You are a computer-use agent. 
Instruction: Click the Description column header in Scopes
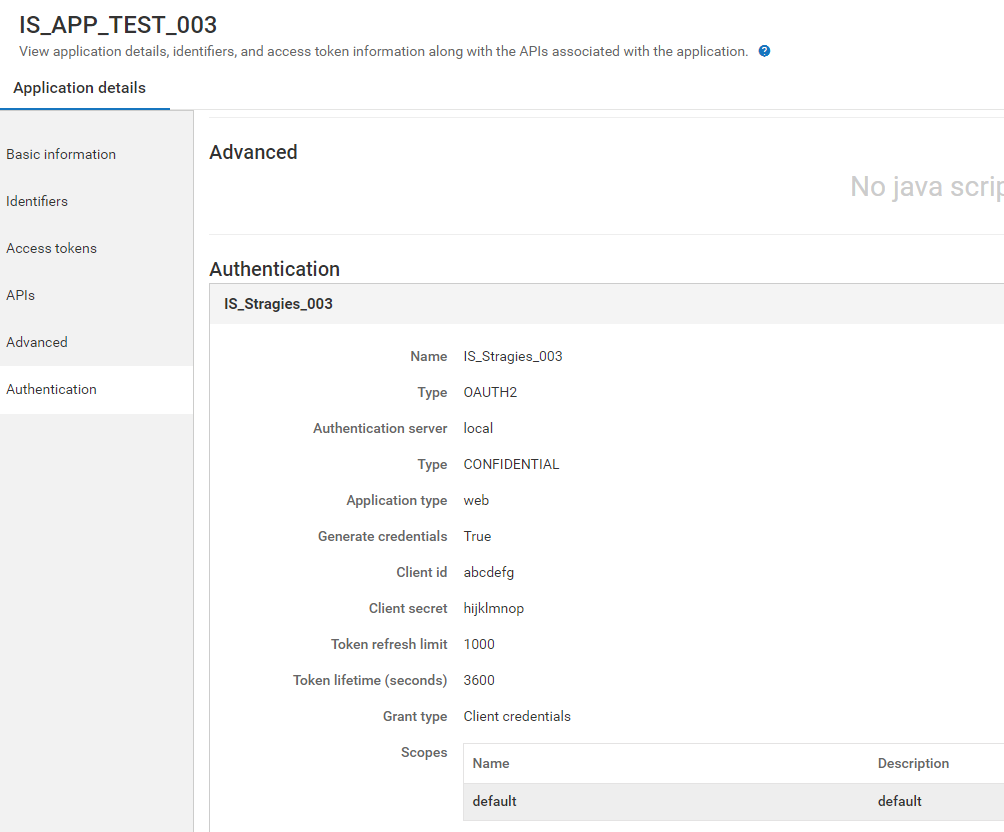tap(913, 763)
